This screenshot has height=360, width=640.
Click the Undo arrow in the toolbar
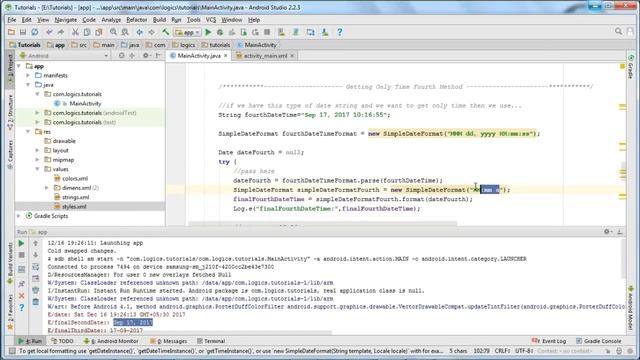pyautogui.click(x=49, y=32)
